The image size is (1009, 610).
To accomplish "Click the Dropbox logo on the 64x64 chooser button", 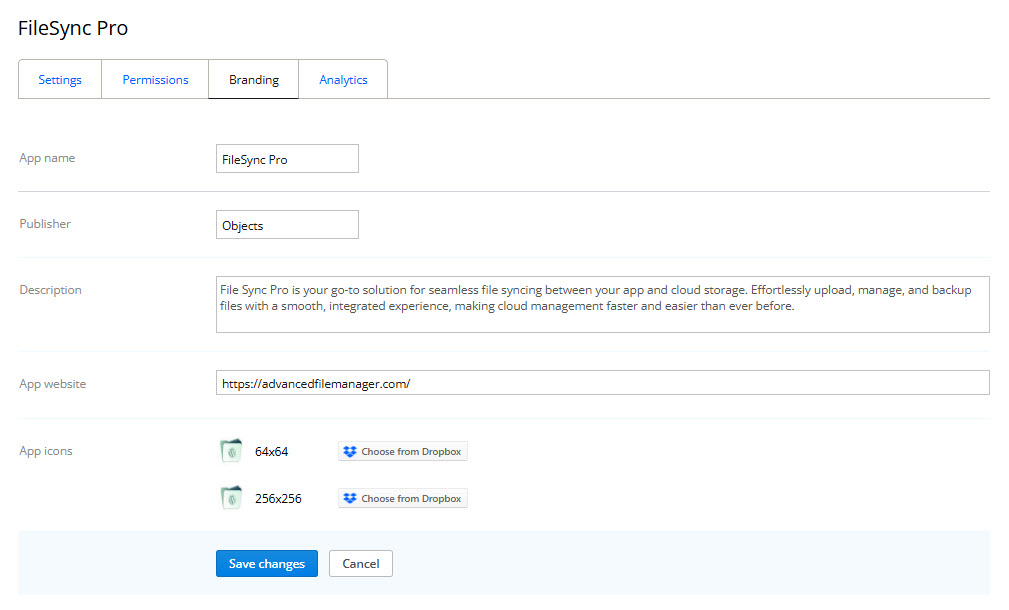I will [x=351, y=451].
